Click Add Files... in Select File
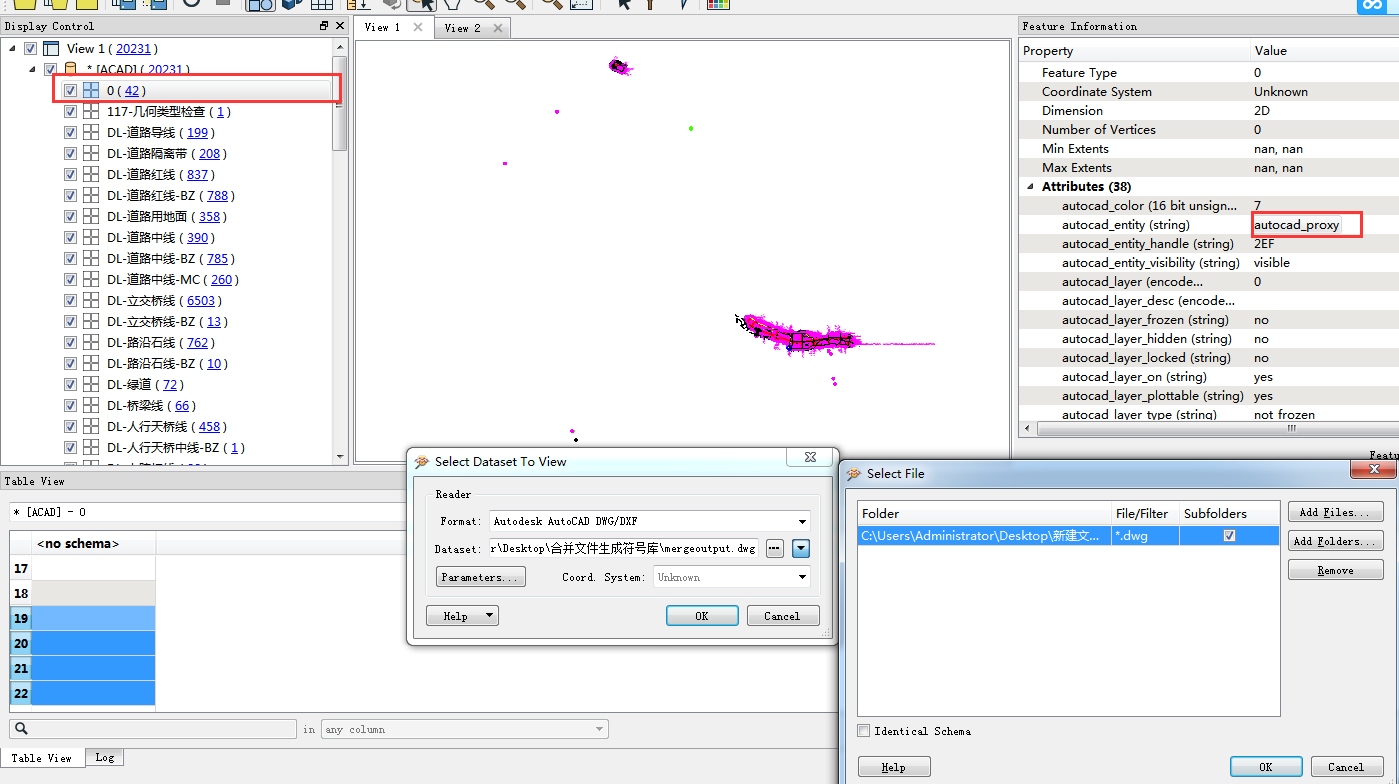 tap(1336, 512)
